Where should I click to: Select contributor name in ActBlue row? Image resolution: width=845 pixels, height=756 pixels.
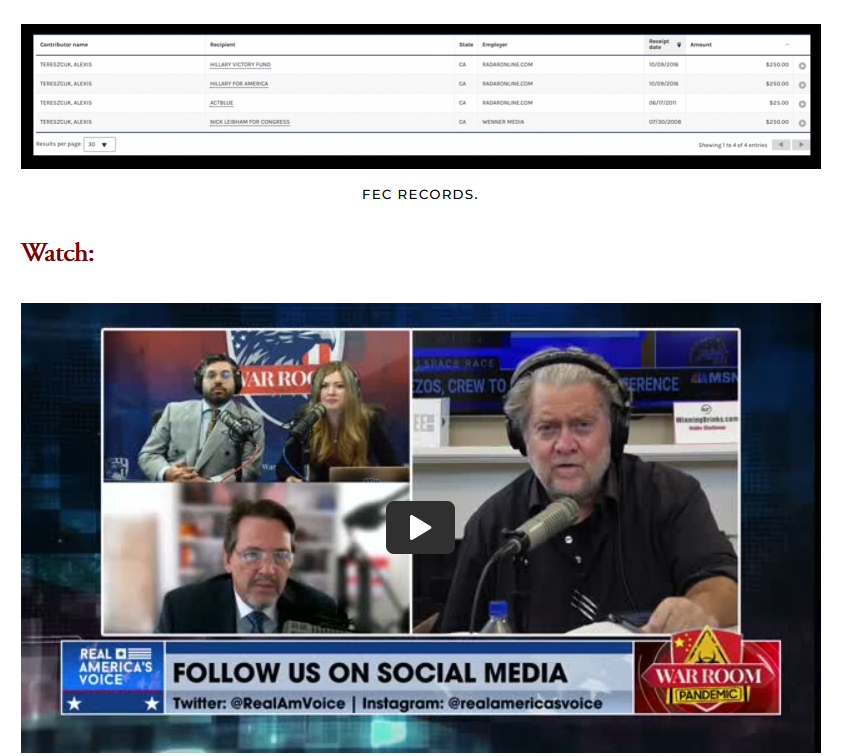point(66,103)
